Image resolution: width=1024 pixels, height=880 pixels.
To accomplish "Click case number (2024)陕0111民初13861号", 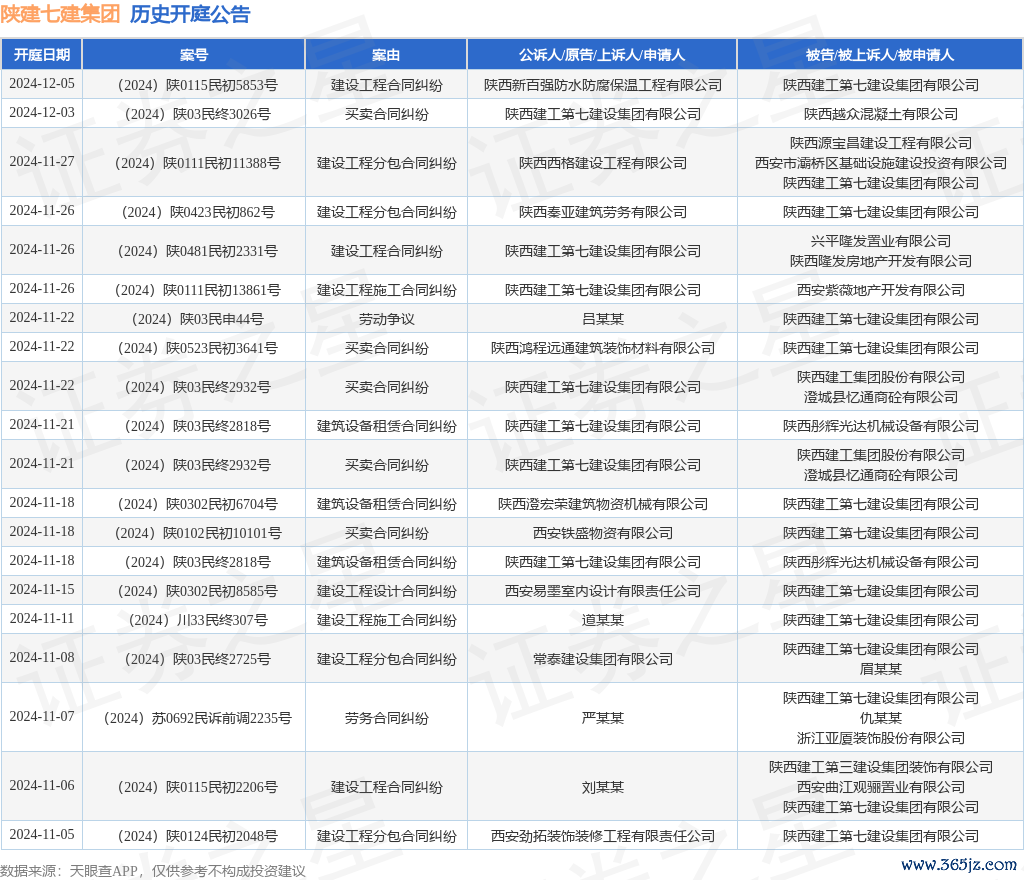I will [197, 291].
